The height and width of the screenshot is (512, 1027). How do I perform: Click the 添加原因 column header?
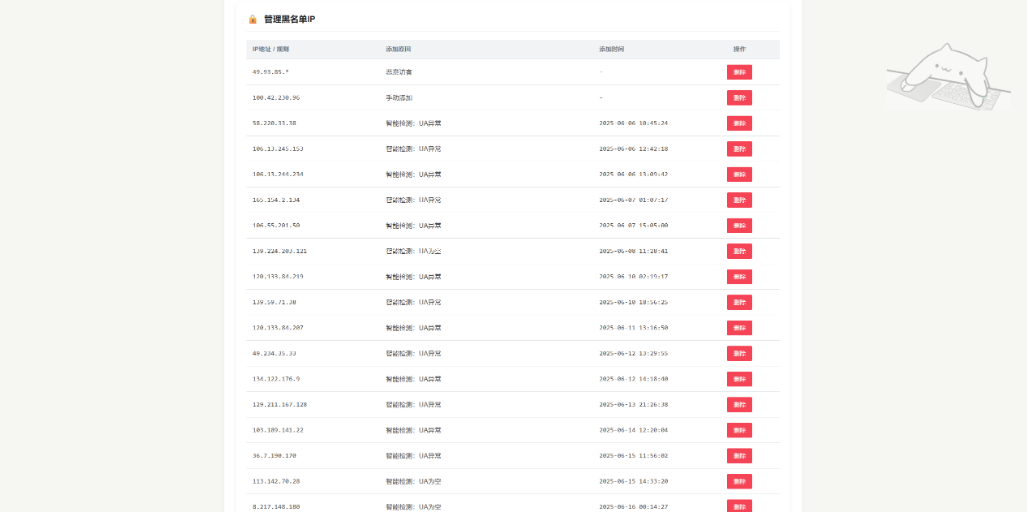(x=398, y=49)
